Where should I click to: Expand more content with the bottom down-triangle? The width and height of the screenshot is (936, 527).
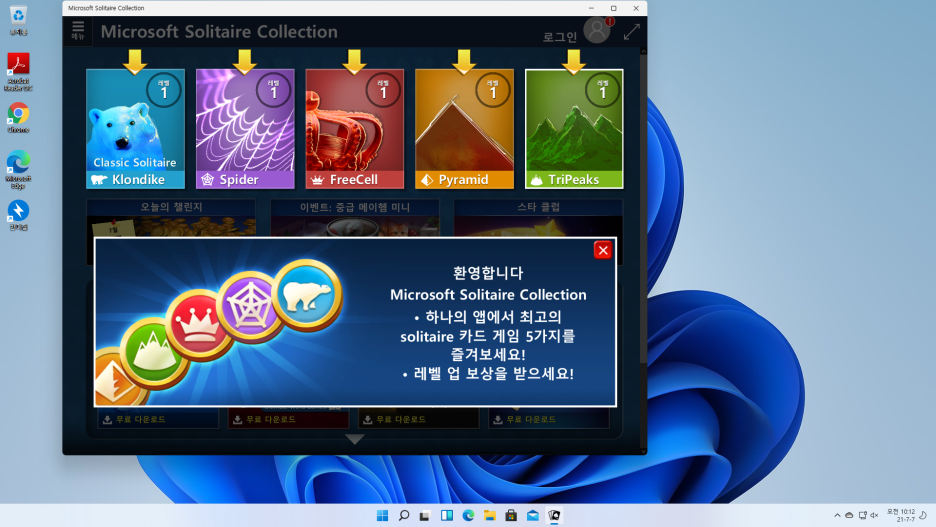click(x=355, y=439)
